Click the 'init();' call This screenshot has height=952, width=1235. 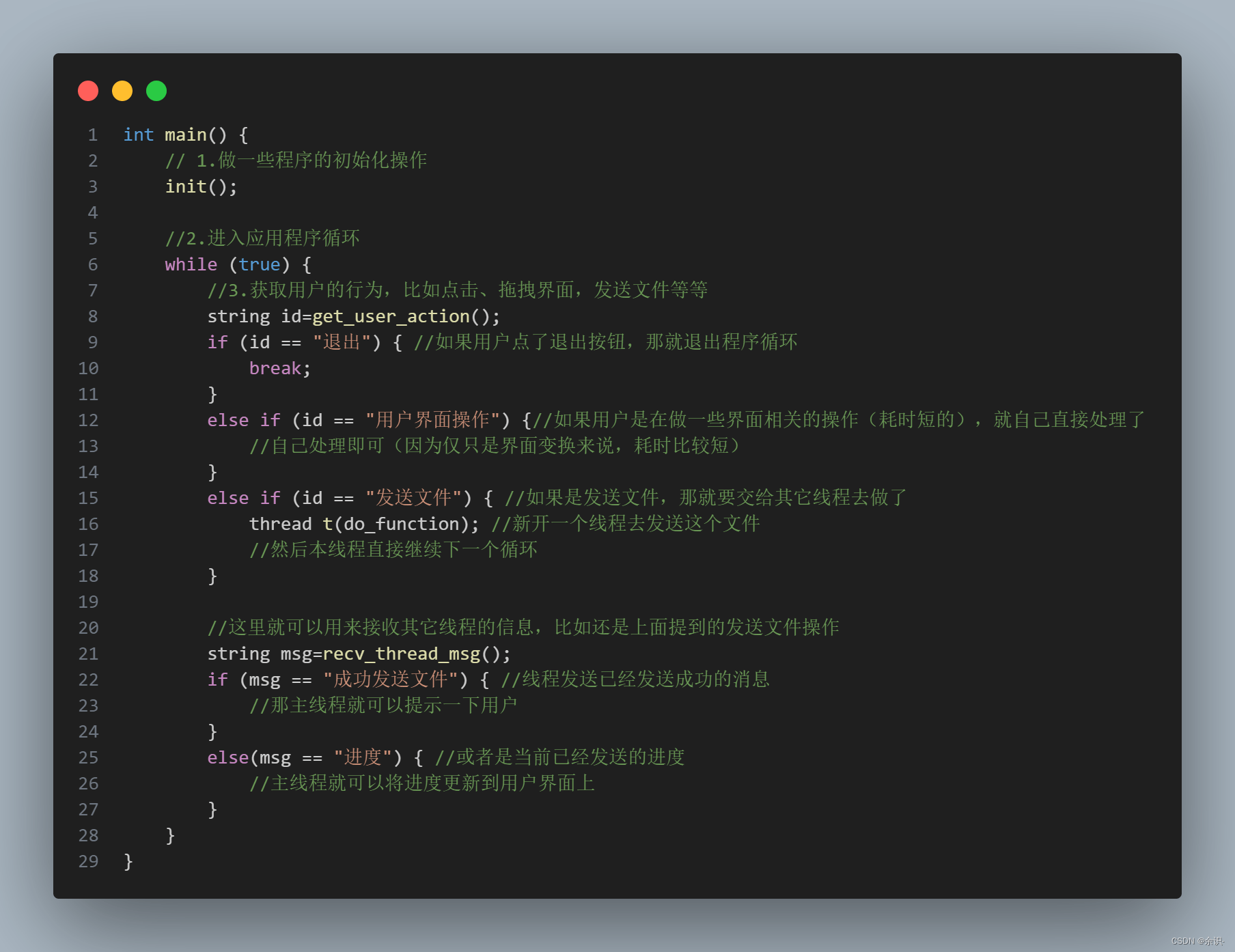202,186
